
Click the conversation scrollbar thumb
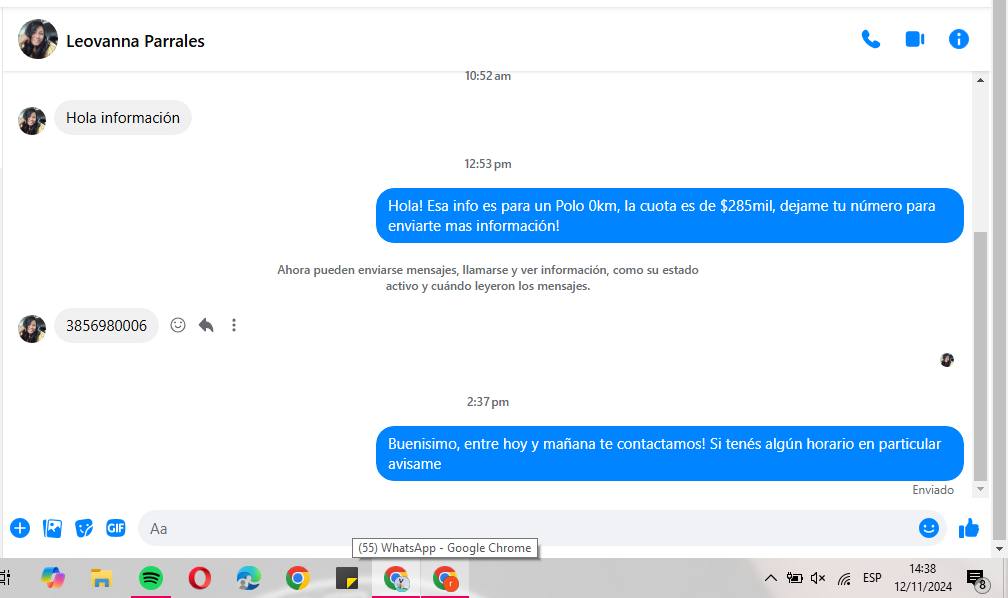pos(980,356)
